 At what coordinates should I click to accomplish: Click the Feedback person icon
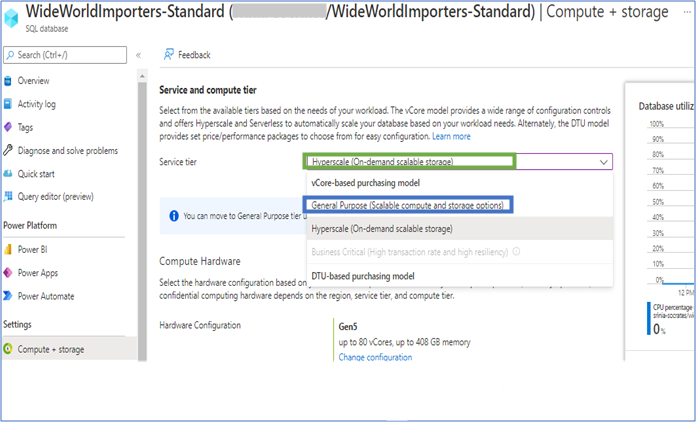point(168,54)
